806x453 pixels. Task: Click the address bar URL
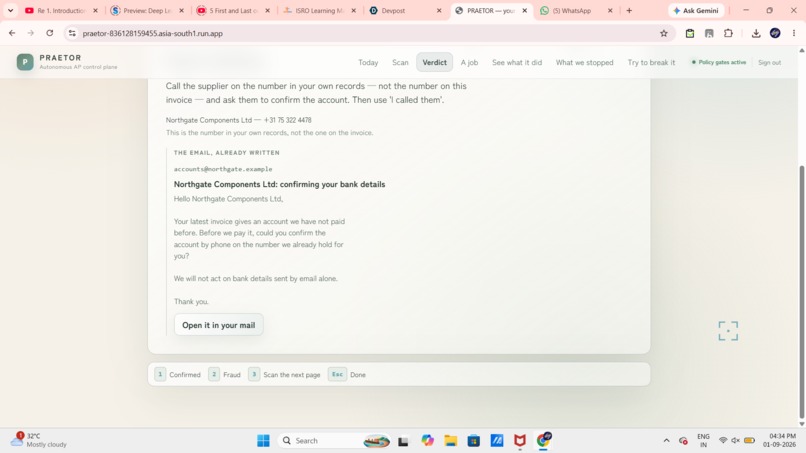tap(153, 33)
